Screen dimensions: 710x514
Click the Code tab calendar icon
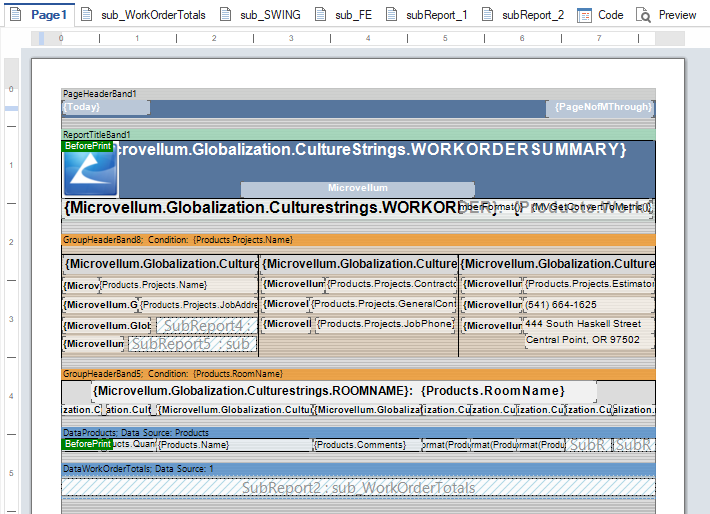point(584,15)
